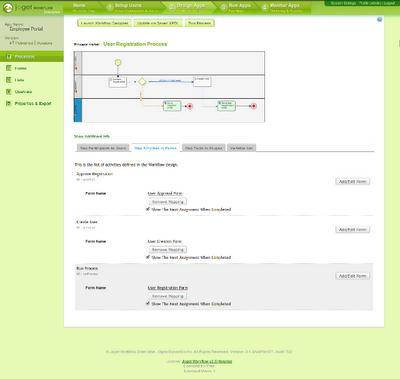Click the Approve Registration activity heading
The width and height of the screenshot is (400, 379).
pyautogui.click(x=95, y=174)
